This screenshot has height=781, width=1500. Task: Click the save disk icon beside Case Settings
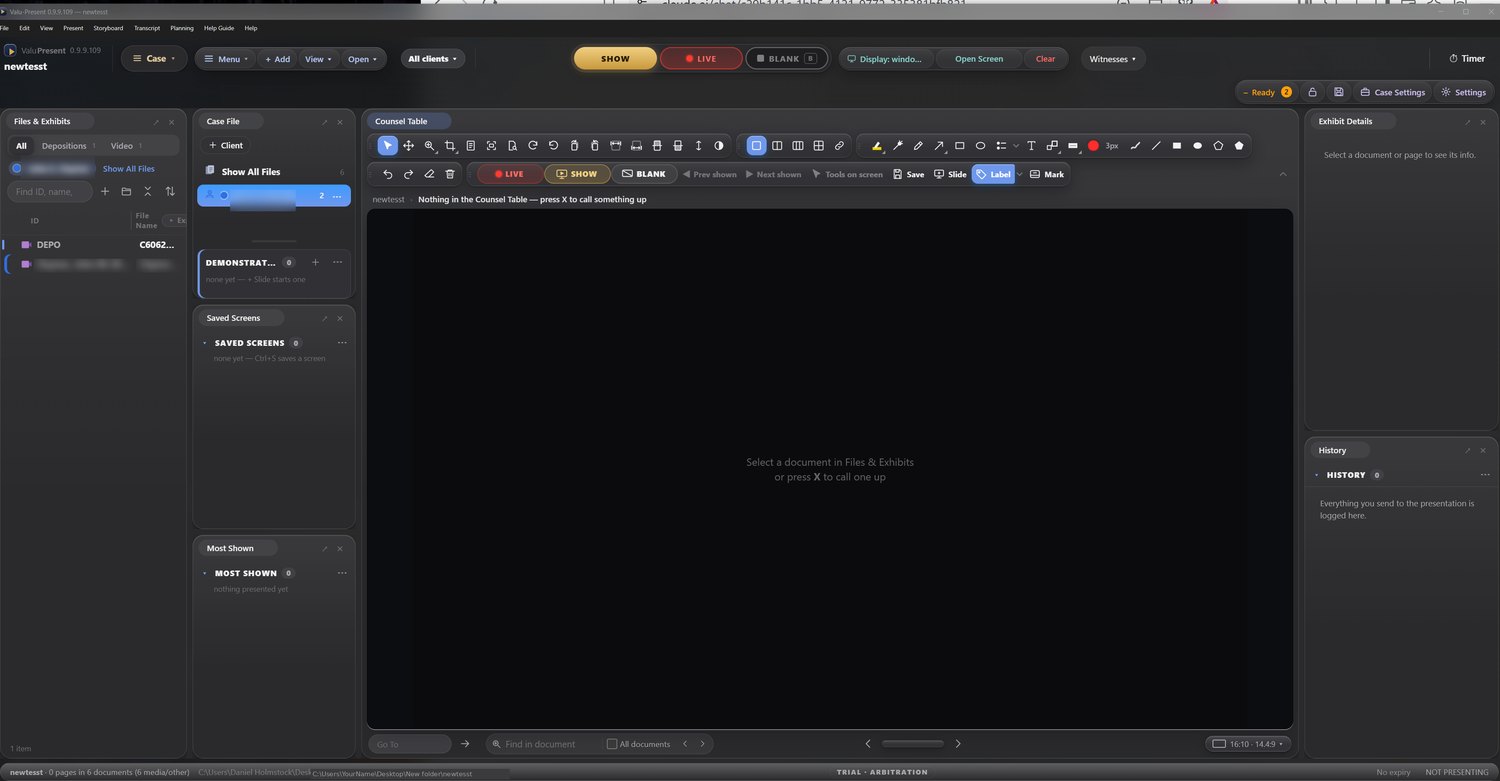click(x=1339, y=92)
